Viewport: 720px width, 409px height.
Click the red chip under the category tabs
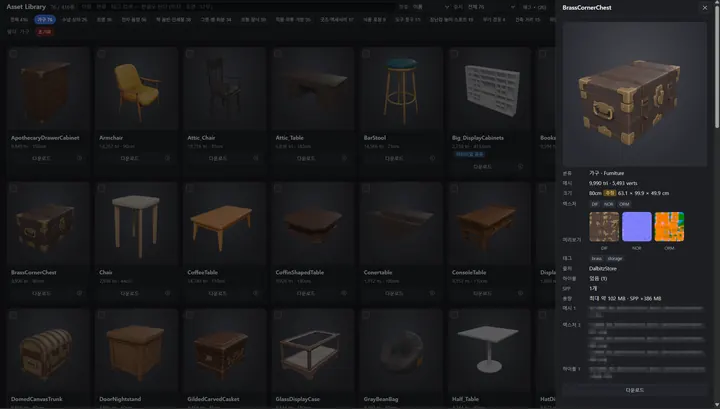(x=45, y=32)
